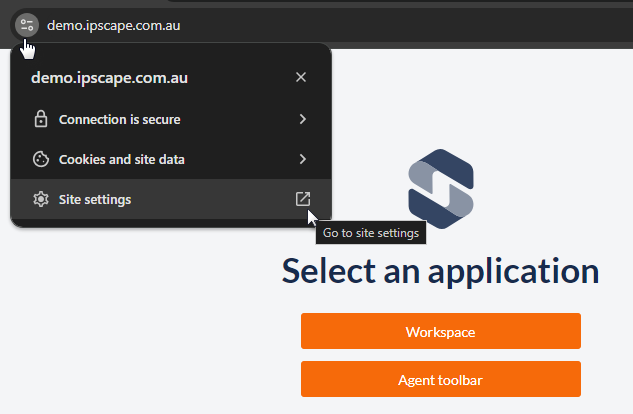633x414 pixels.
Task: Click the bold domain title in the popup
Action: click(x=110, y=77)
